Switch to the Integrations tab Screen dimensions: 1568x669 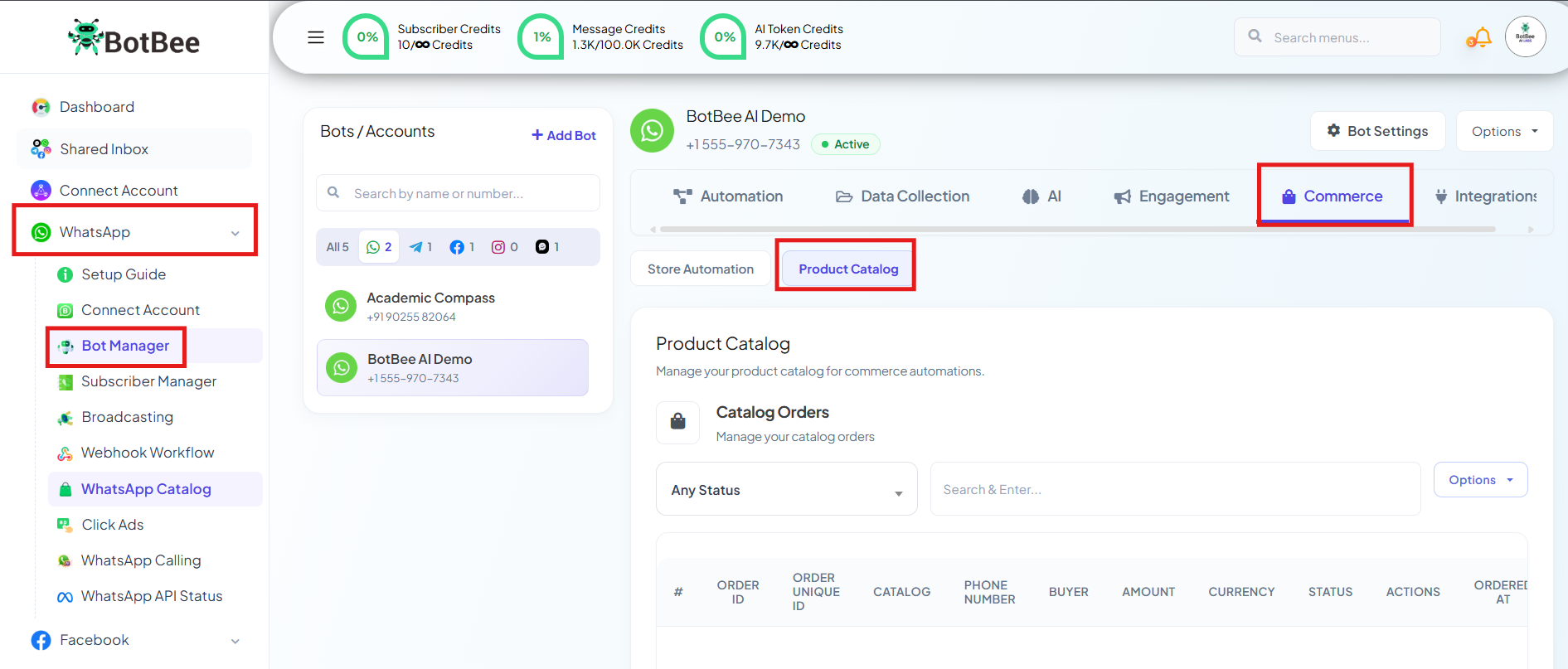click(1485, 196)
